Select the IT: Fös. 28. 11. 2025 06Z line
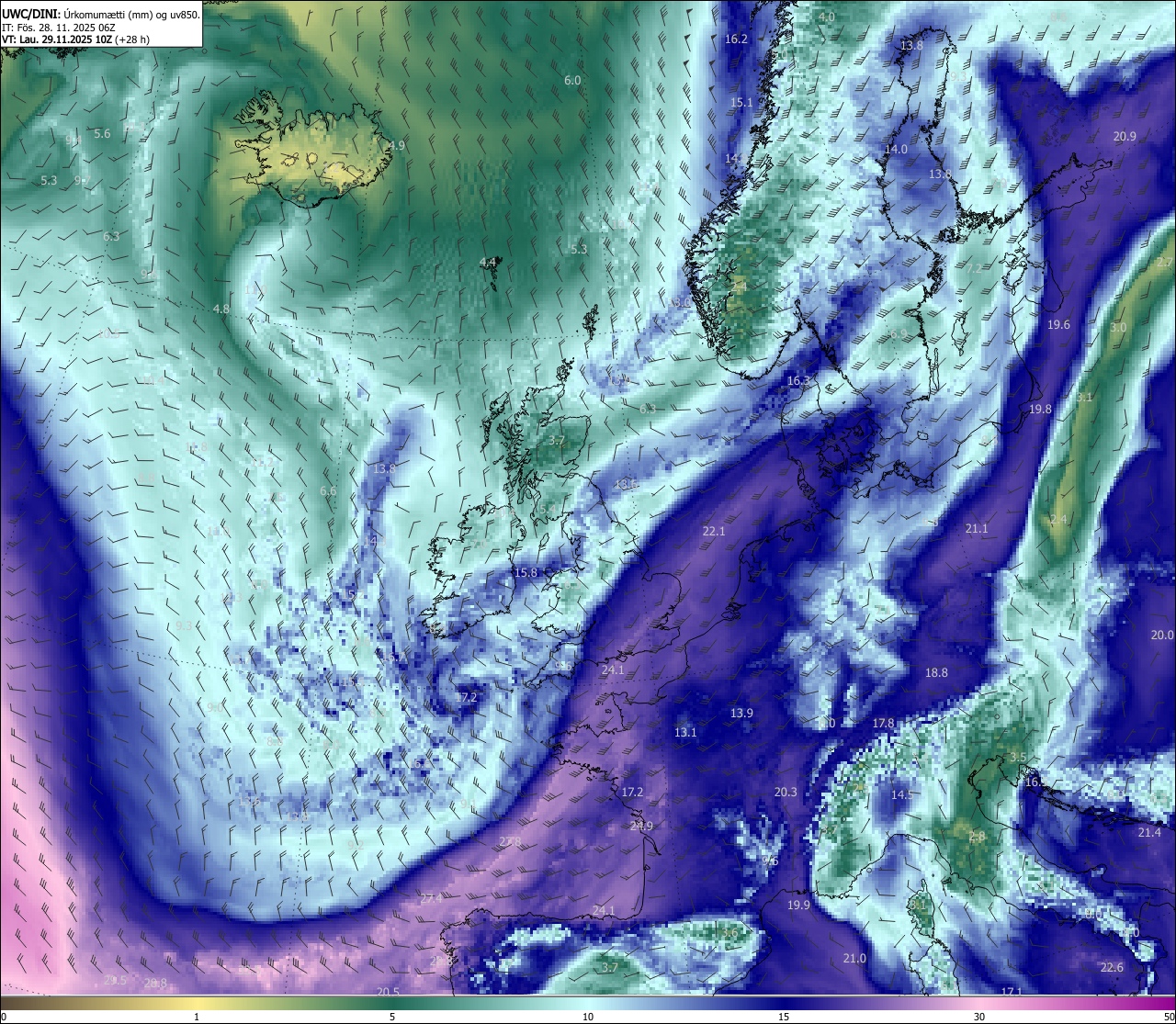1176x1024 pixels. coord(59,27)
